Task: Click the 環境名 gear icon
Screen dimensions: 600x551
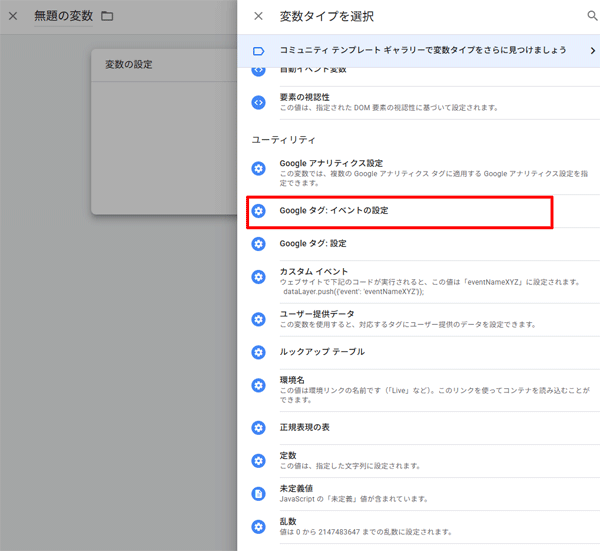Action: 259,387
